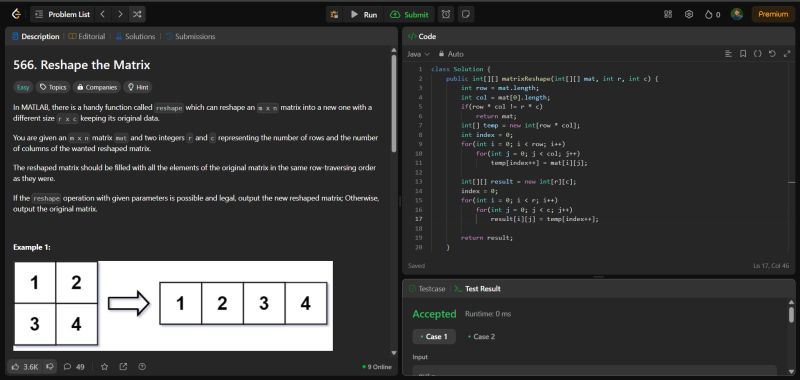
Task: Select Case 1 result
Action: [434, 337]
